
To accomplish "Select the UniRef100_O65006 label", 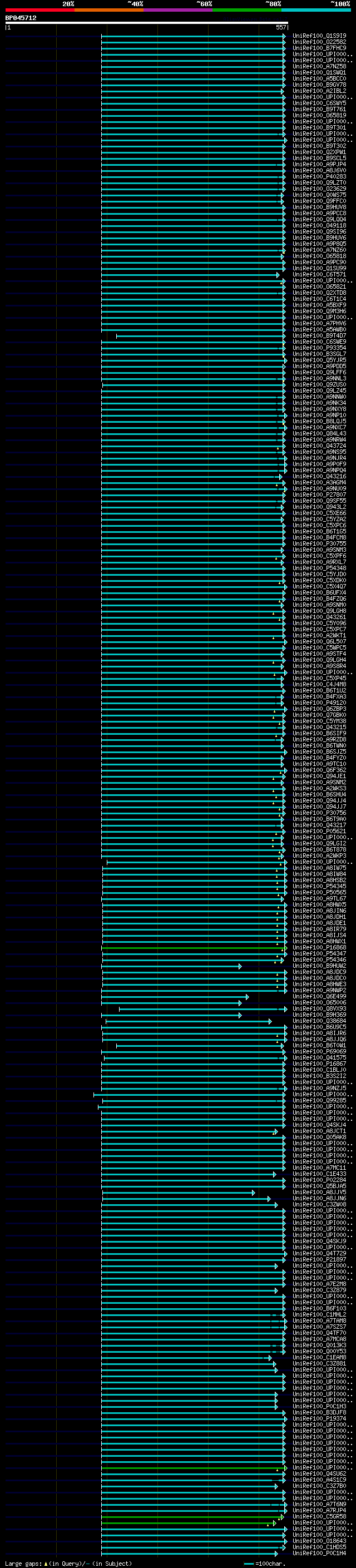I will pyautogui.click(x=319, y=1002).
